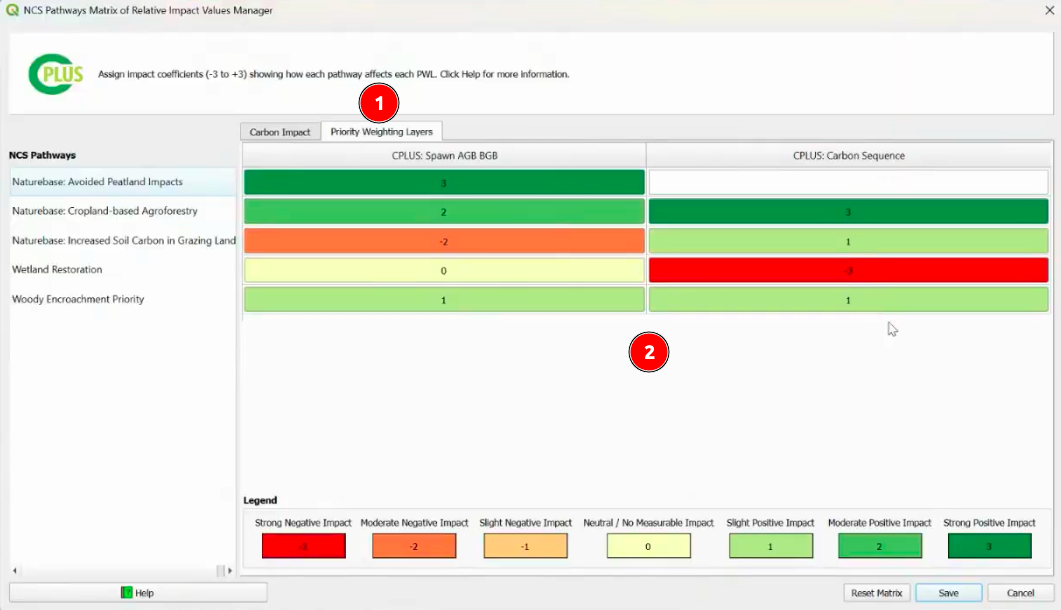Select the Neutral / No Measurable Impact swatch
The image size is (1061, 610).
tap(648, 545)
